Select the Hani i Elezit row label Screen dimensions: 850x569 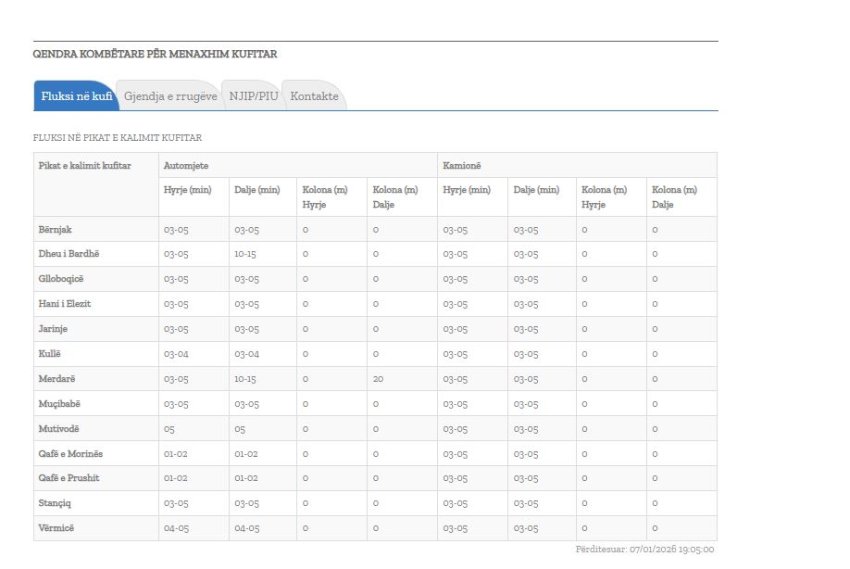(65, 304)
